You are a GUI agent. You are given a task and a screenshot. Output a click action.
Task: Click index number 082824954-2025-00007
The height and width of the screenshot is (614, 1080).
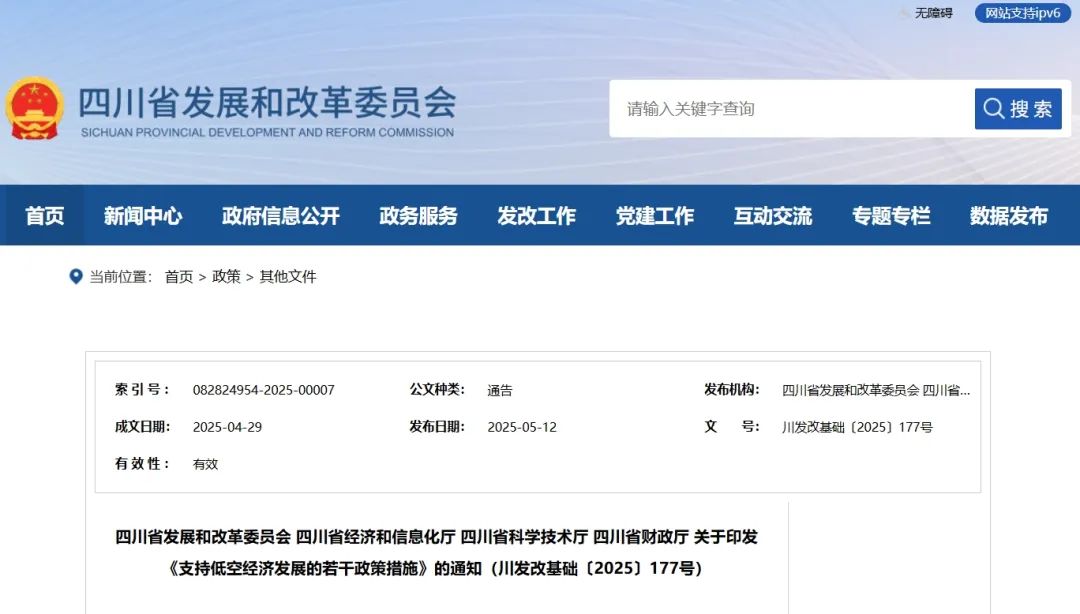coord(264,390)
